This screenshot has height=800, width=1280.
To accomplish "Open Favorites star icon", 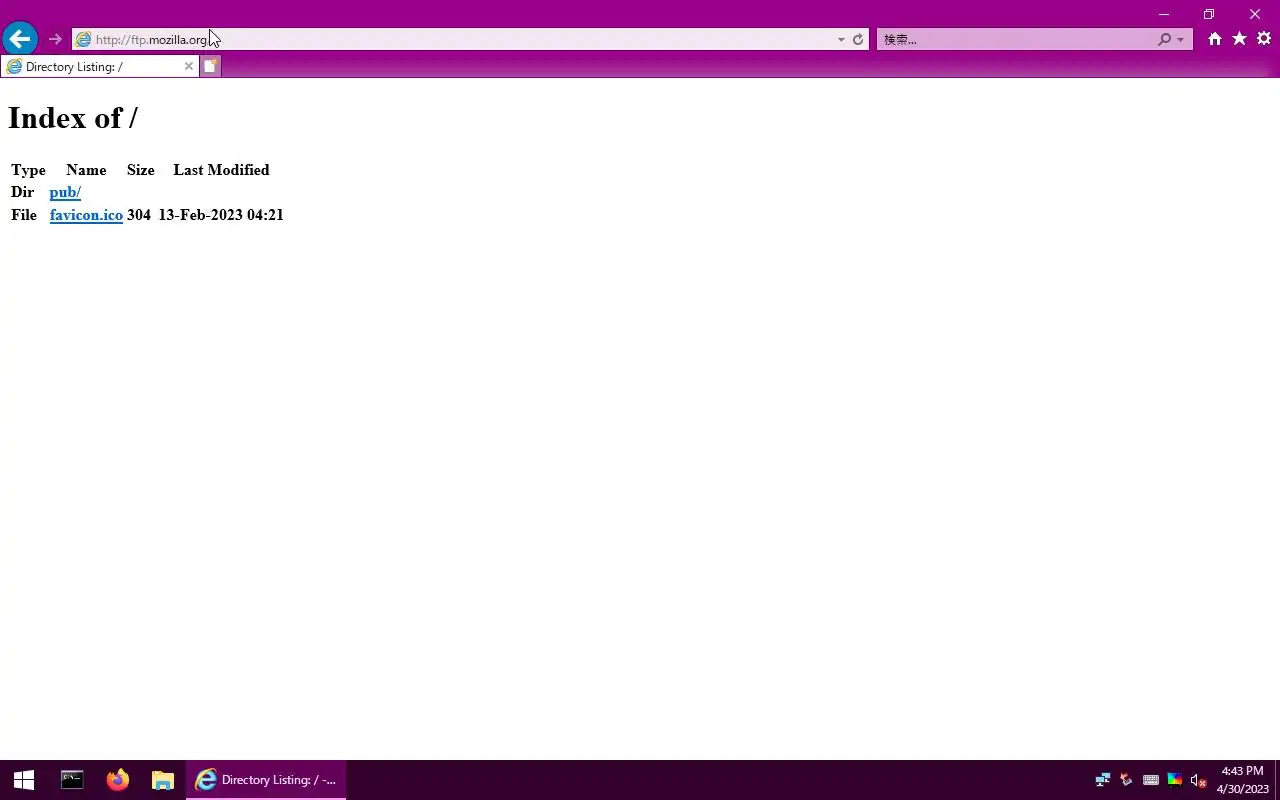I will pos(1240,39).
